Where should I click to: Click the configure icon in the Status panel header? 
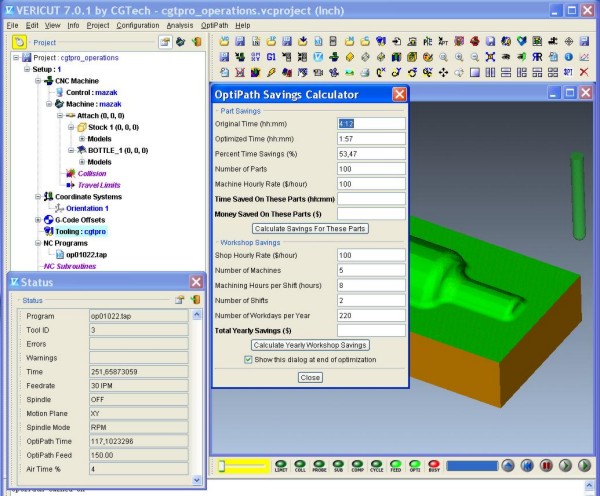(x=179, y=300)
